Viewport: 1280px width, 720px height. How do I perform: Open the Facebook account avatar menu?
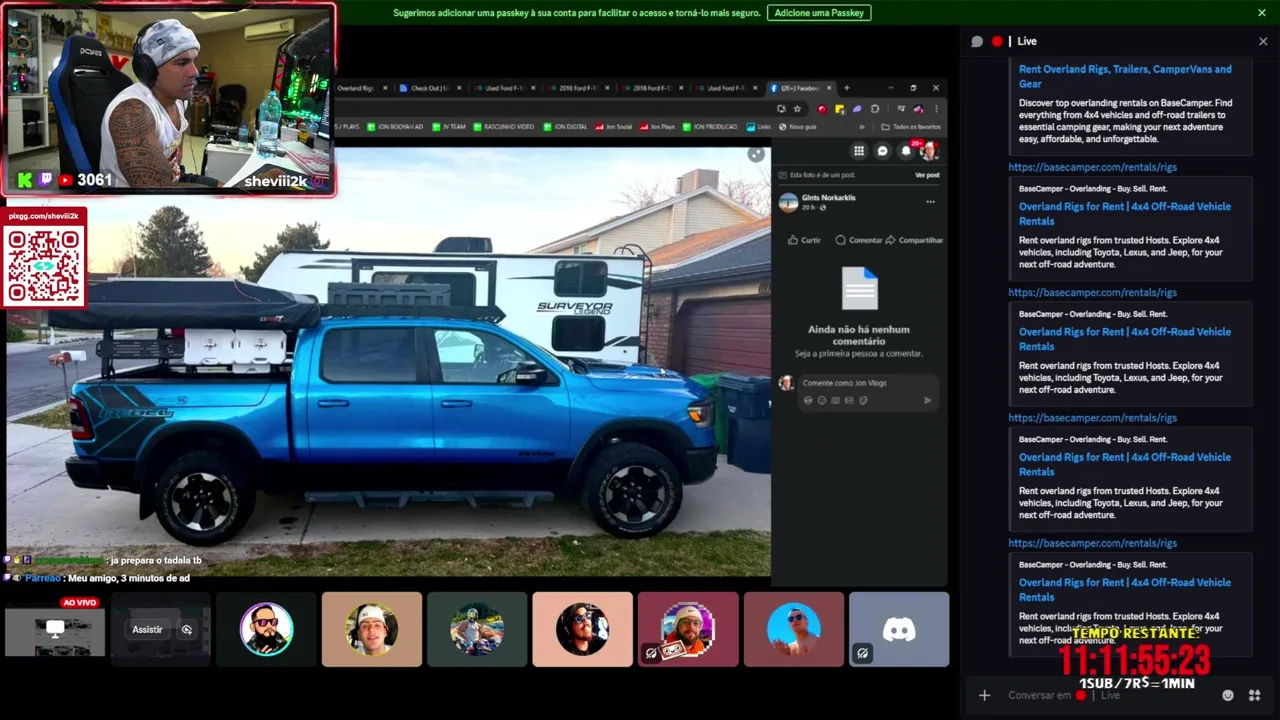[929, 151]
